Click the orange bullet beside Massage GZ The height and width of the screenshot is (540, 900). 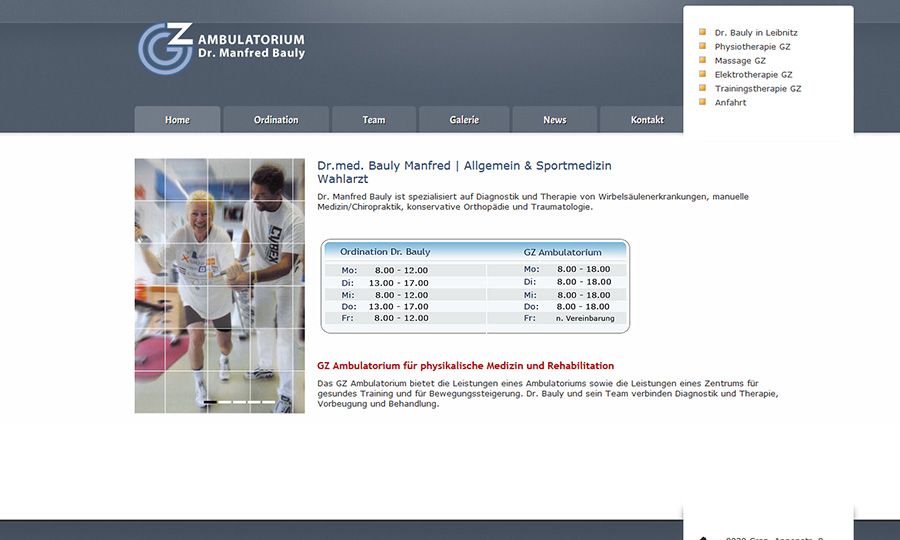click(702, 60)
